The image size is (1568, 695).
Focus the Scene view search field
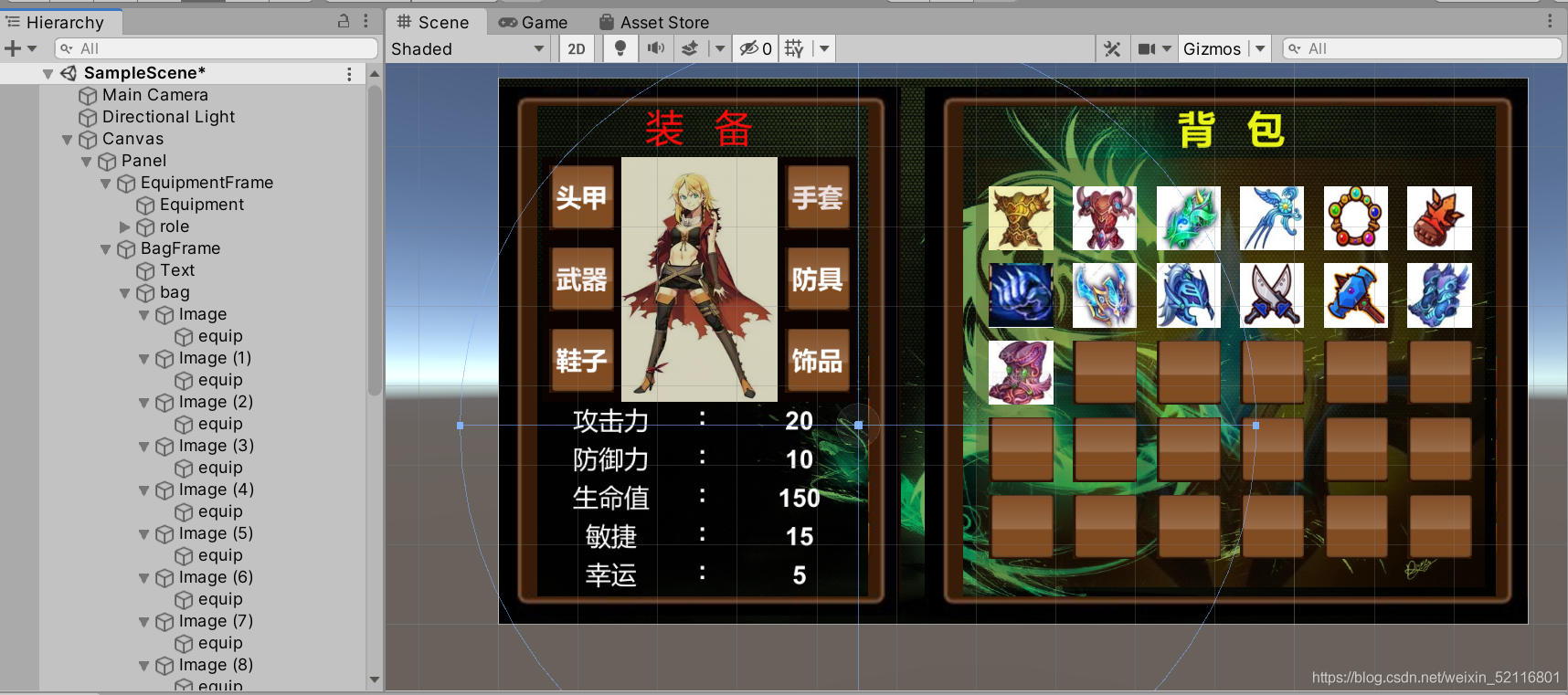(x=1423, y=48)
